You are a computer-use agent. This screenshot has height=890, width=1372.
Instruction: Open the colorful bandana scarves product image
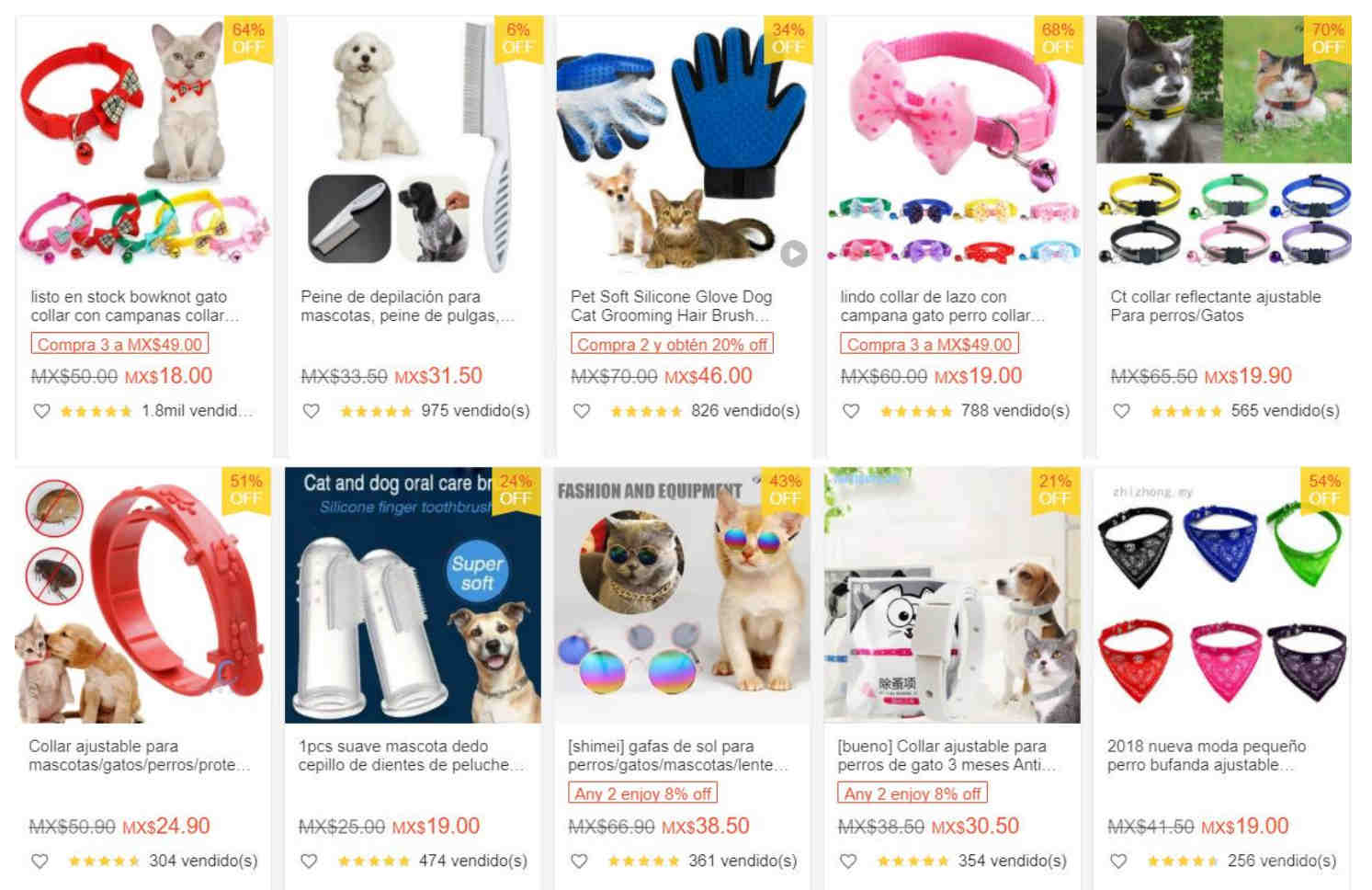click(x=1222, y=595)
